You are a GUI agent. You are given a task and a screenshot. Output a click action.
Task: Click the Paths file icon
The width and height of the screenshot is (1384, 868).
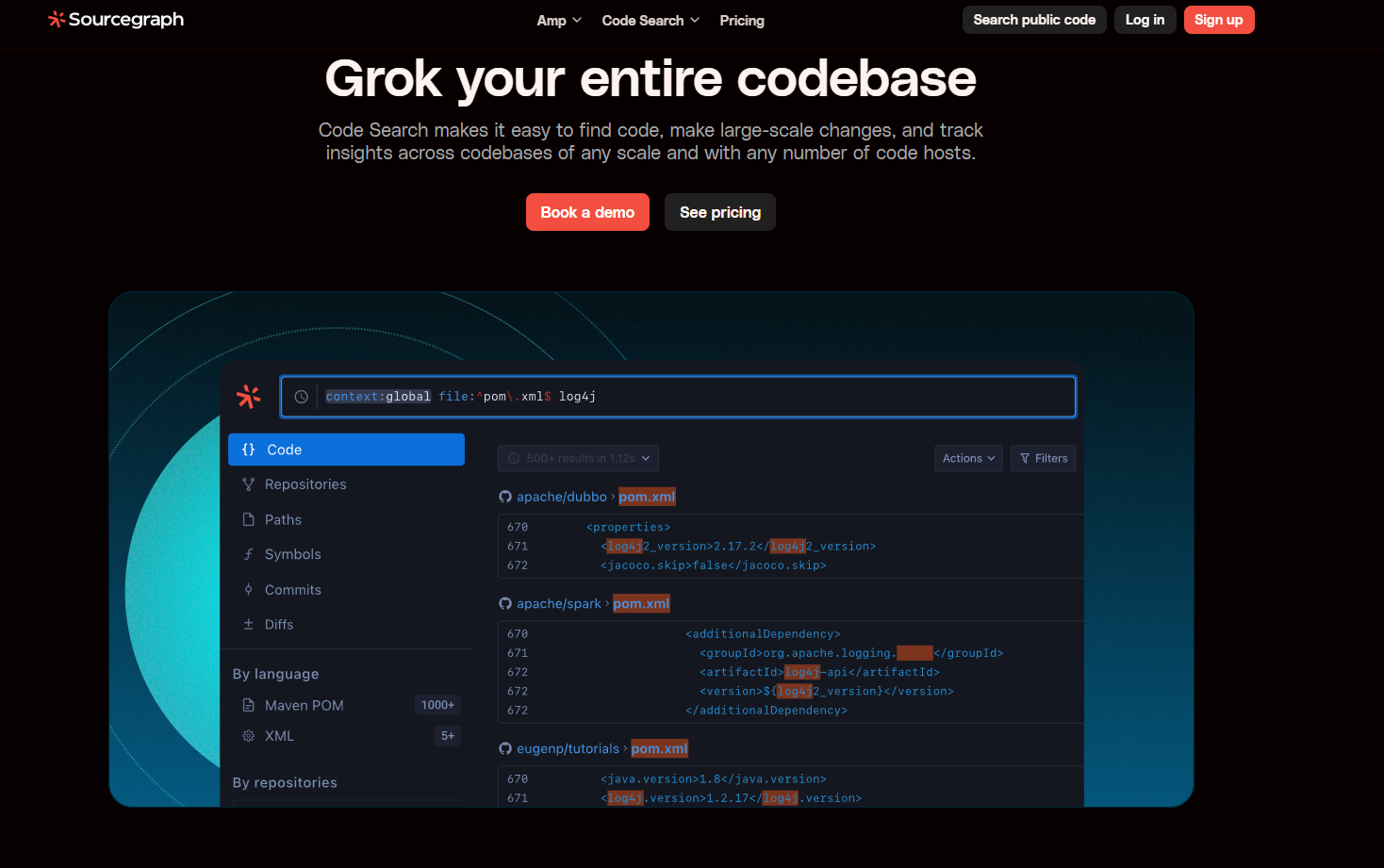(249, 519)
